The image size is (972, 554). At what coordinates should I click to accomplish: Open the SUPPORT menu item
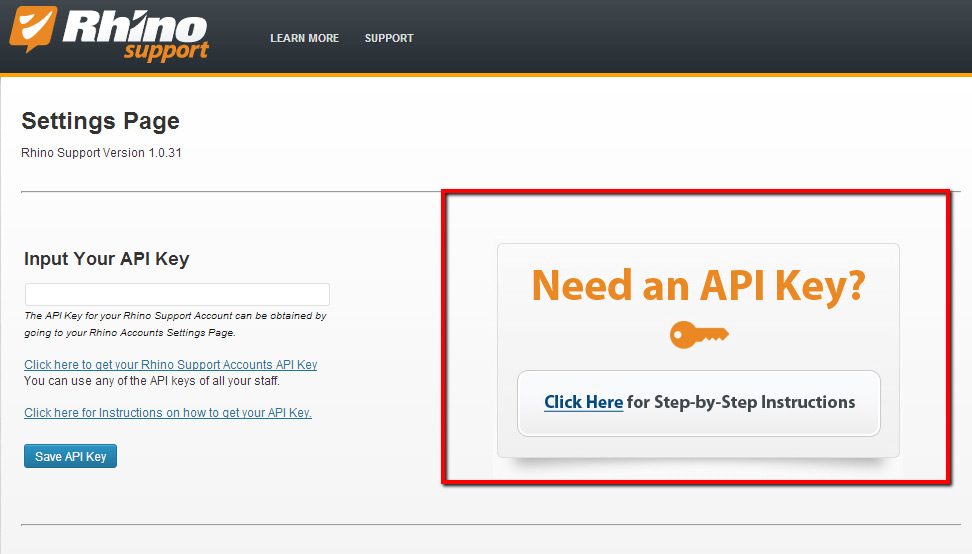tap(389, 38)
